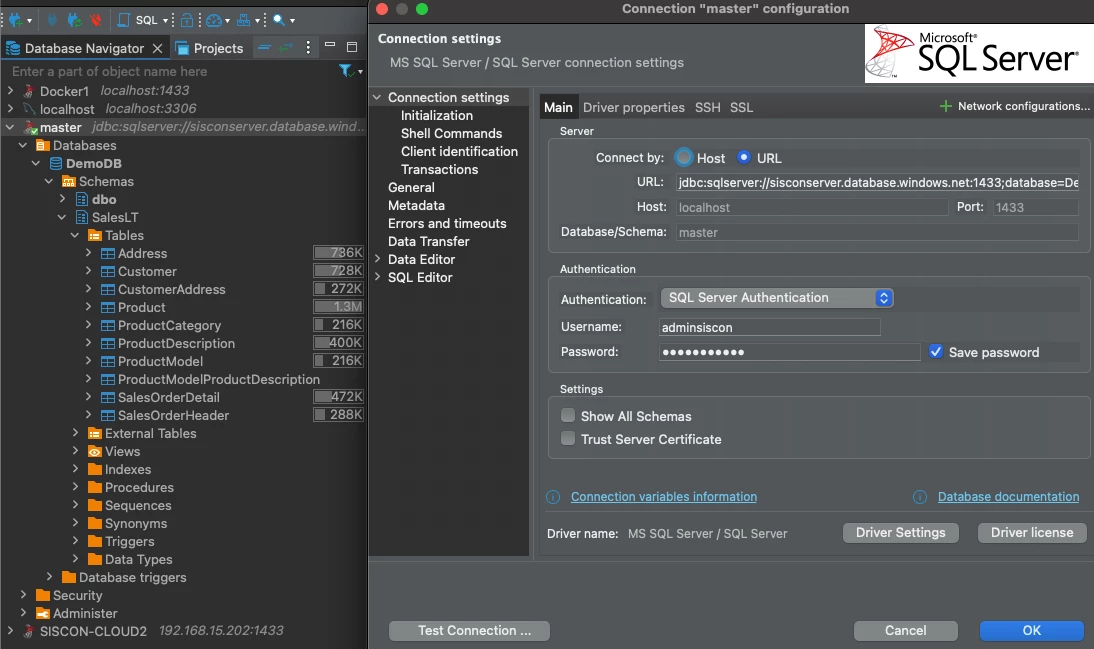
Task: Click the Password input field
Action: (789, 352)
